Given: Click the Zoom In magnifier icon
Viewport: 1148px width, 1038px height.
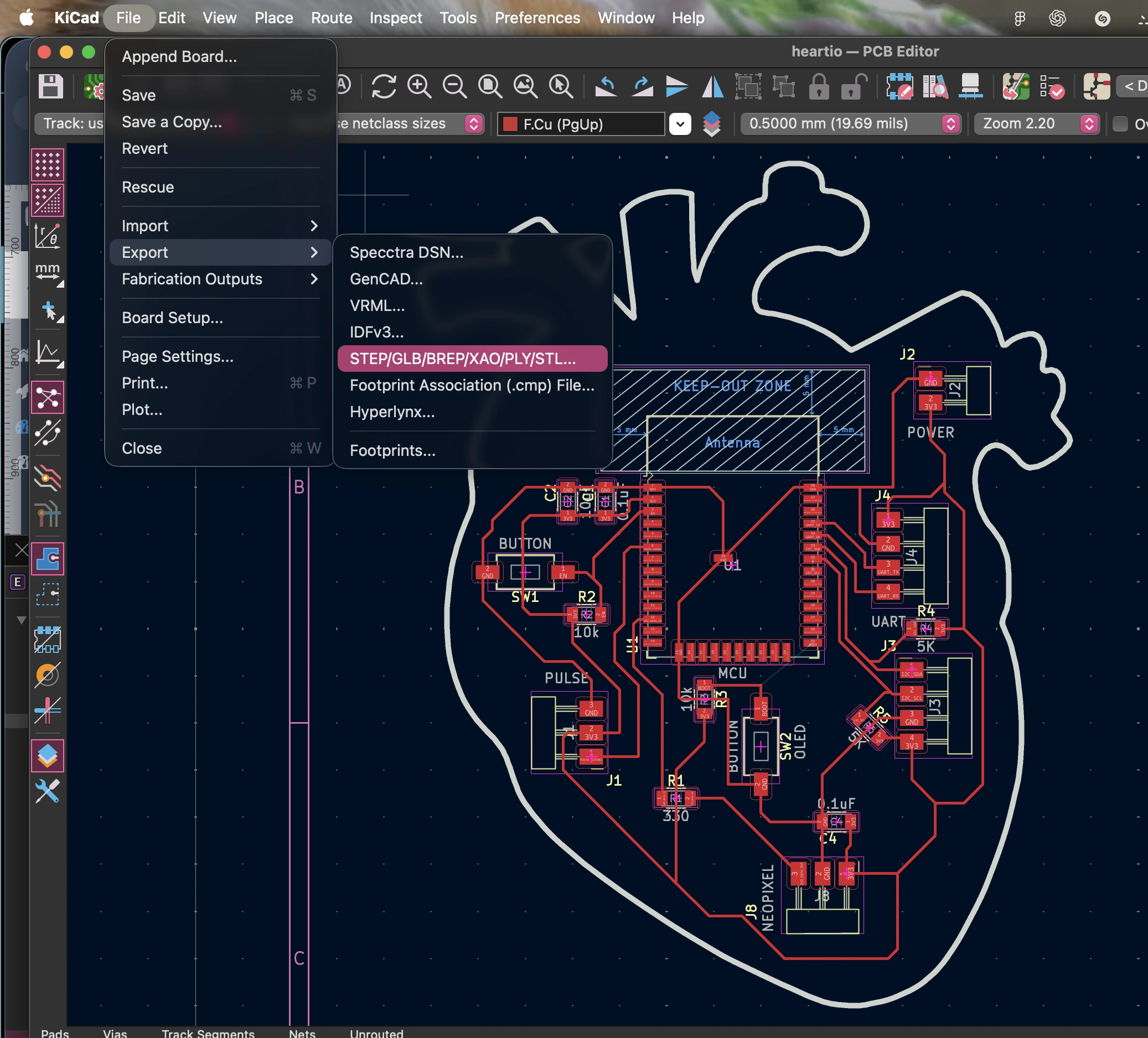Looking at the screenshot, I should [419, 86].
